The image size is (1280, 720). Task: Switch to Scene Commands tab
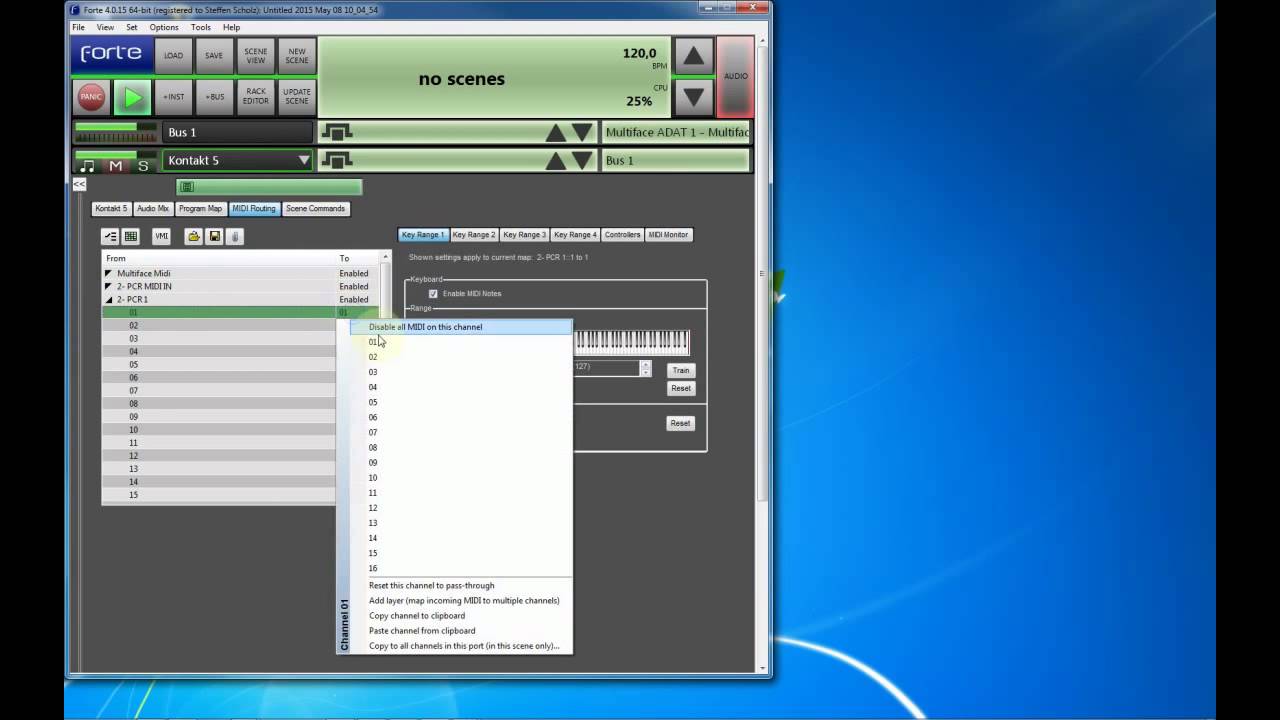315,208
